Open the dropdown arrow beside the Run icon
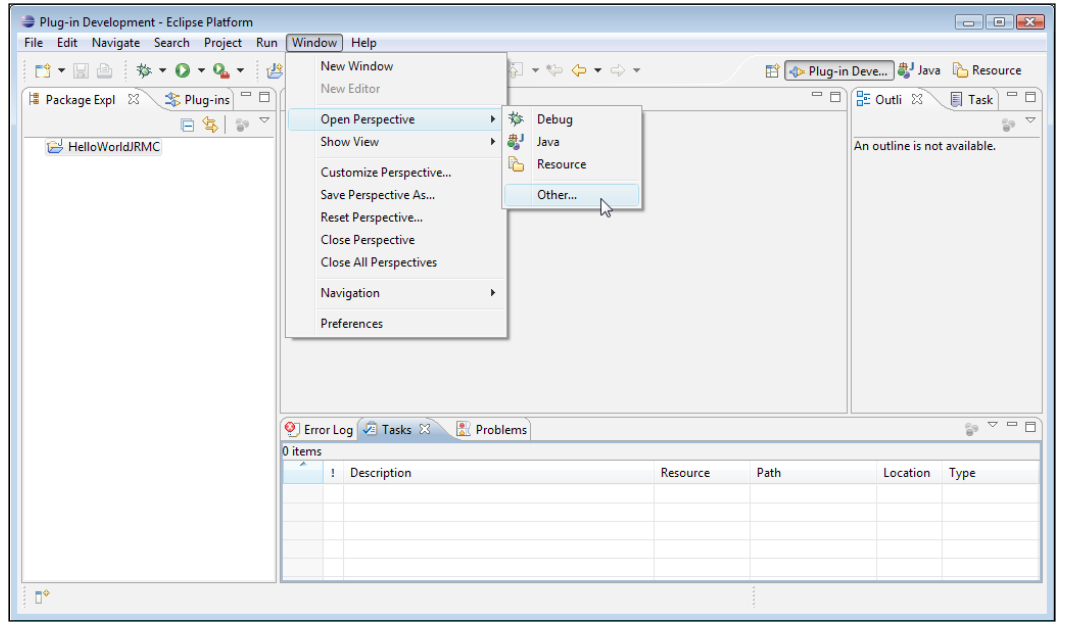This screenshot has height=626, width=1065. pyautogui.click(x=201, y=70)
